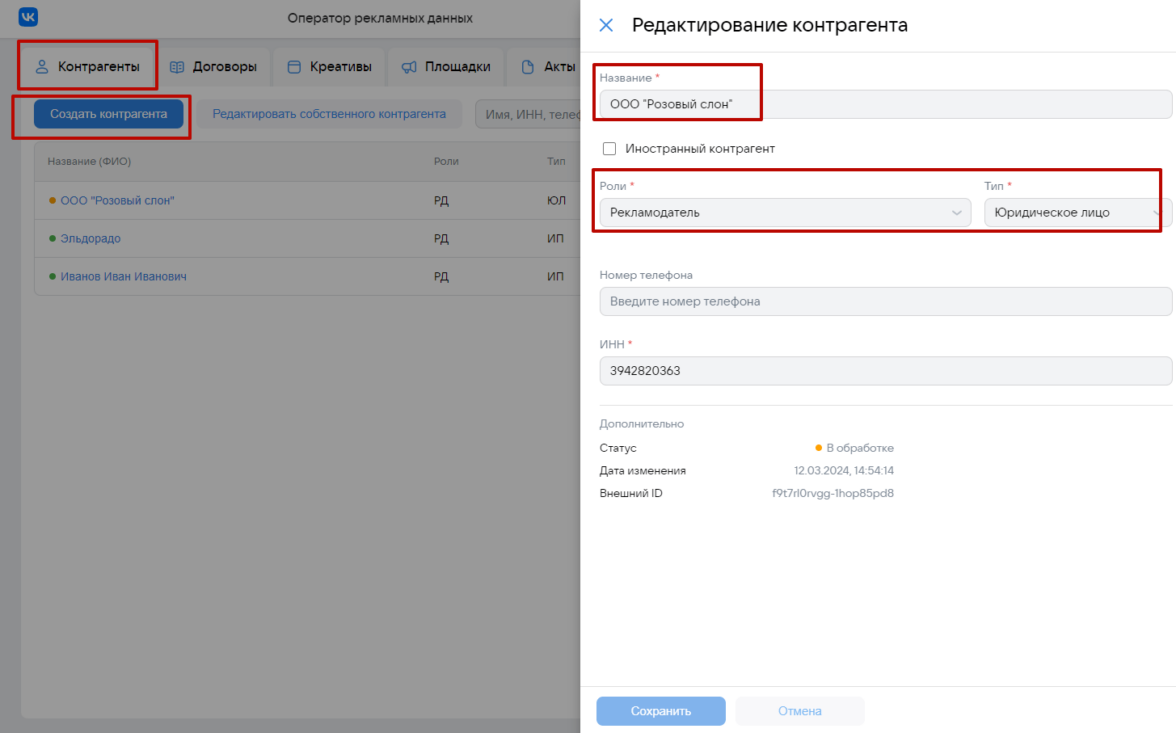This screenshot has height=733, width=1176.
Task: Click Редактировать собственного контрагента button
Action: coord(329,114)
